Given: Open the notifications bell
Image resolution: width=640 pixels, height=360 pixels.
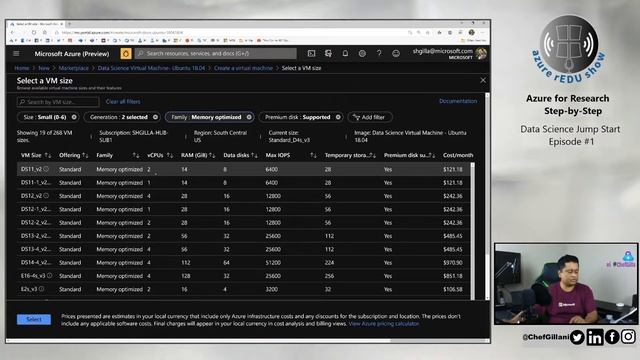Looking at the screenshot, I should tap(345, 53).
